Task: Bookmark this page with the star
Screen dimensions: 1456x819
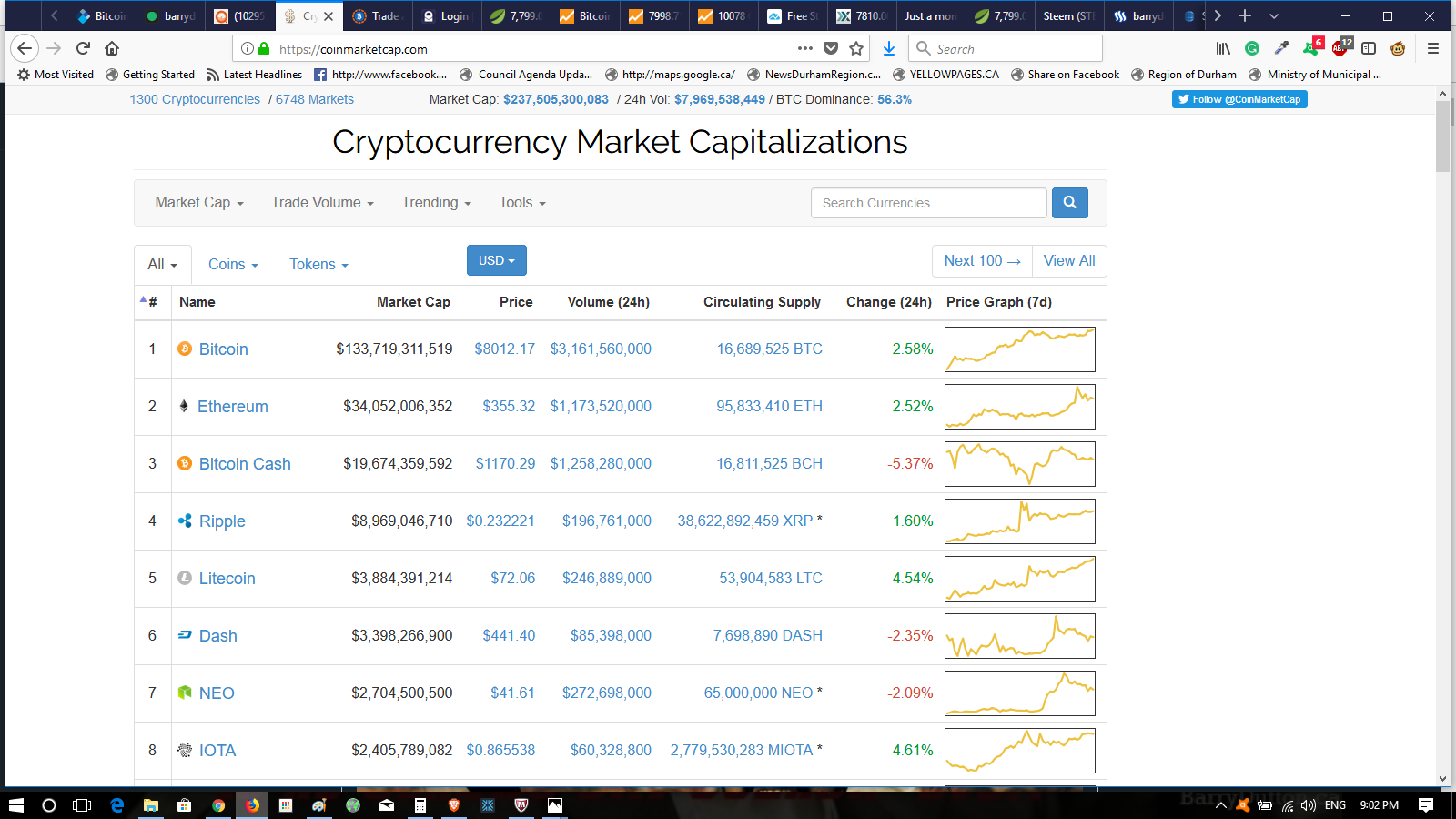Action: 856,49
